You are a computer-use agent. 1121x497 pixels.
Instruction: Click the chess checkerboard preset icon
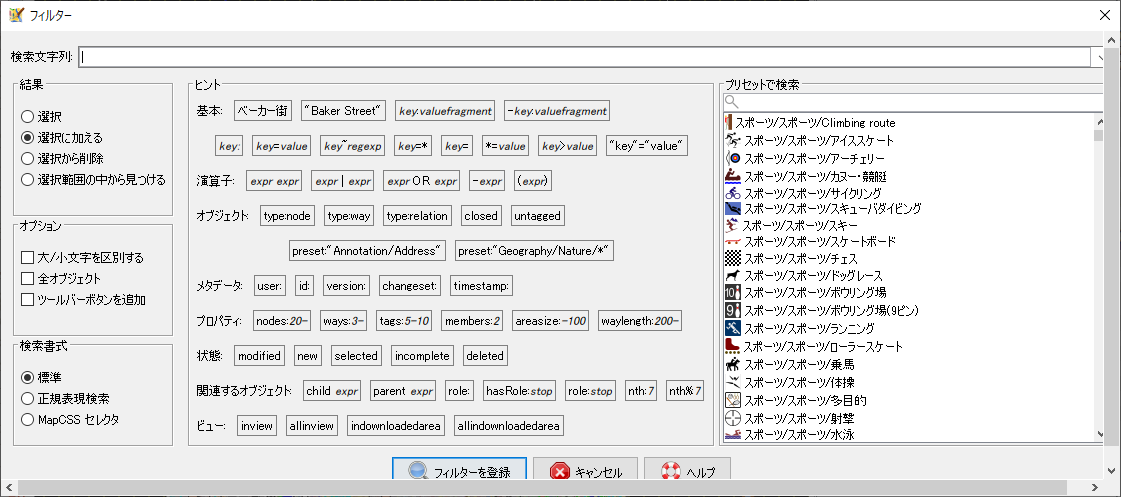tap(733, 259)
